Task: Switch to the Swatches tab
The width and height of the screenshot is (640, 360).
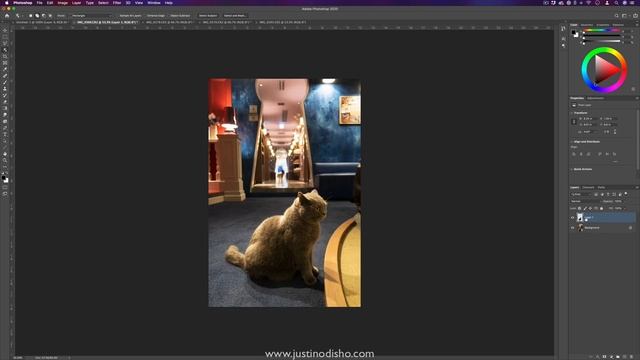Action: [587, 25]
